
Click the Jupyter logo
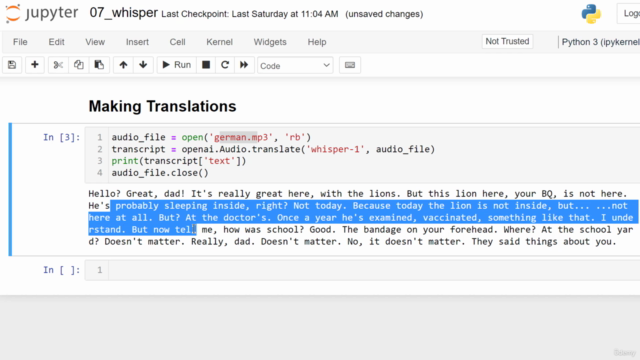click(x=42, y=13)
